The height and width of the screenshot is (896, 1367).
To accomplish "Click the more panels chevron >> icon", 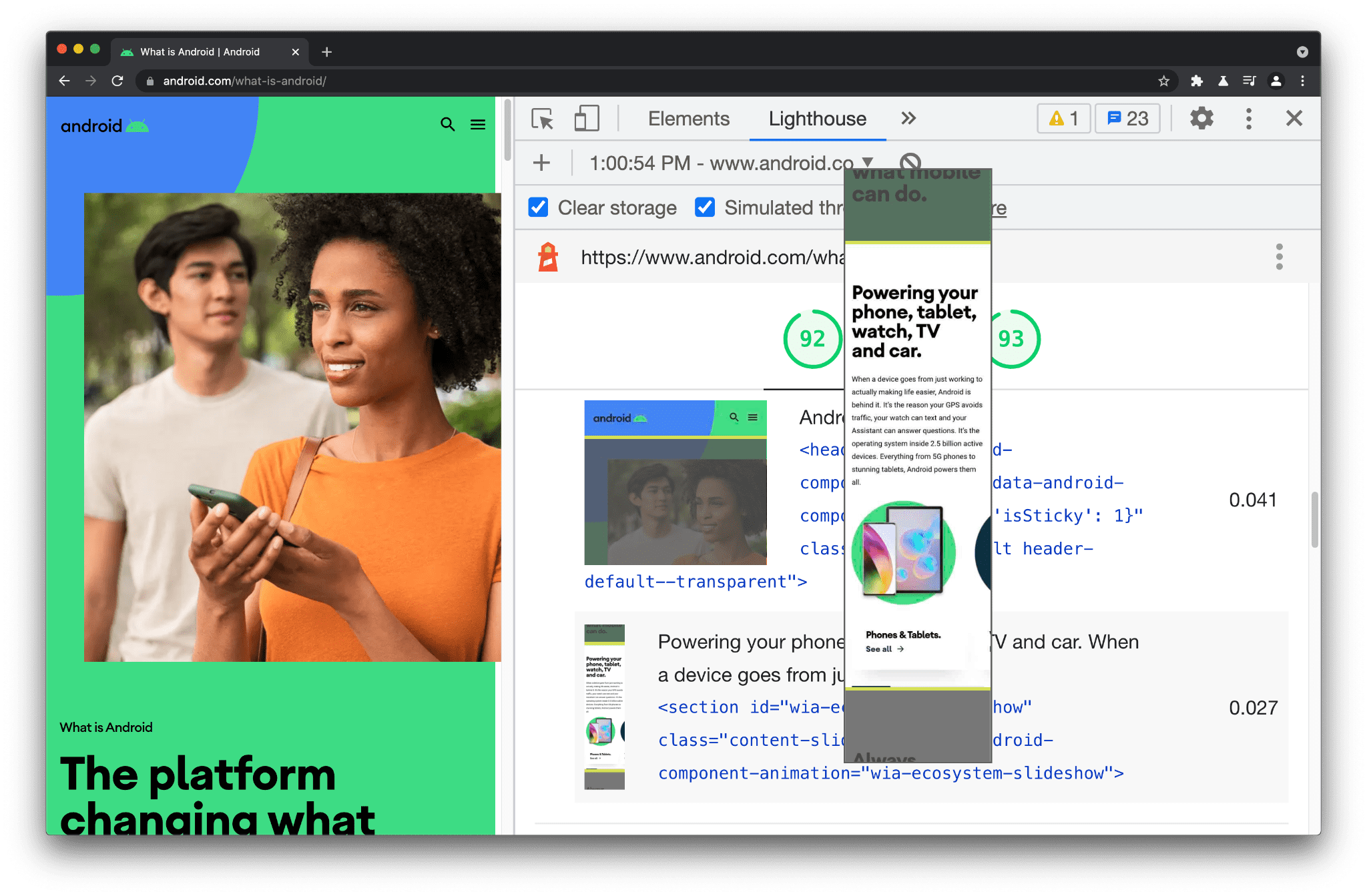I will click(906, 117).
